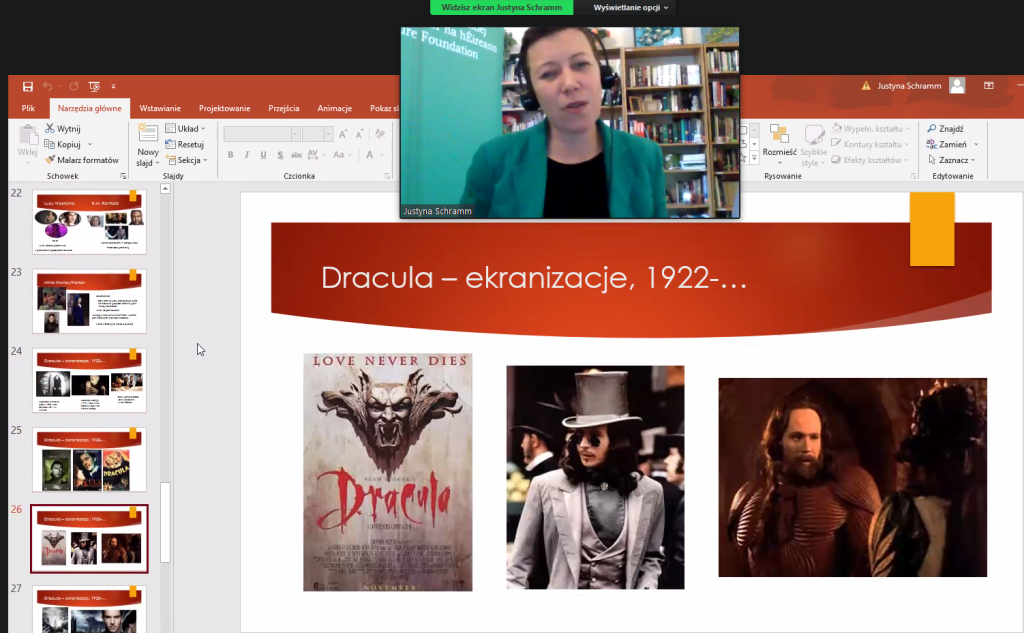
Task: Toggle bold formatting button
Action: [x=231, y=155]
